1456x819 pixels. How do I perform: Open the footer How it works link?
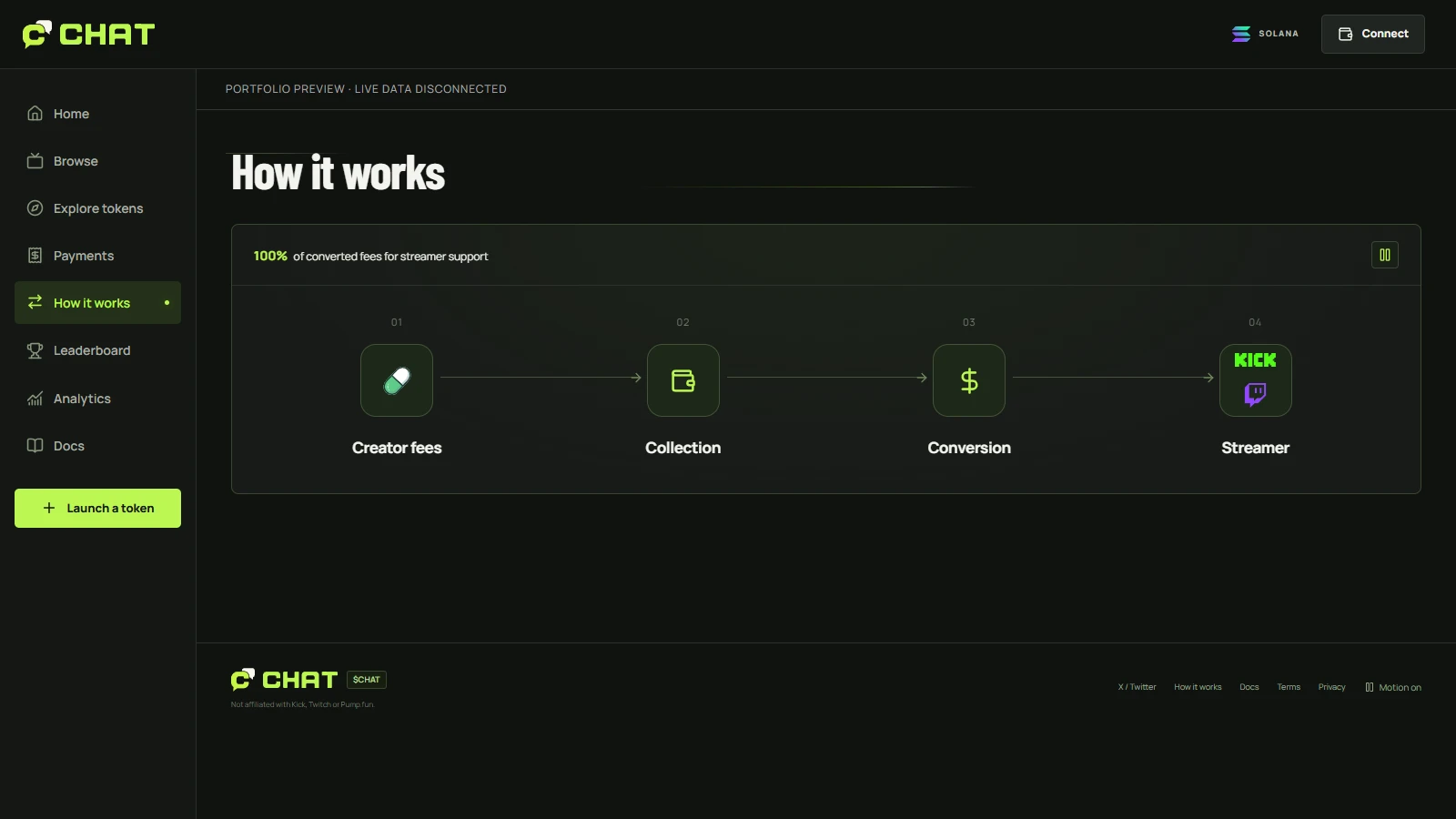click(1198, 687)
